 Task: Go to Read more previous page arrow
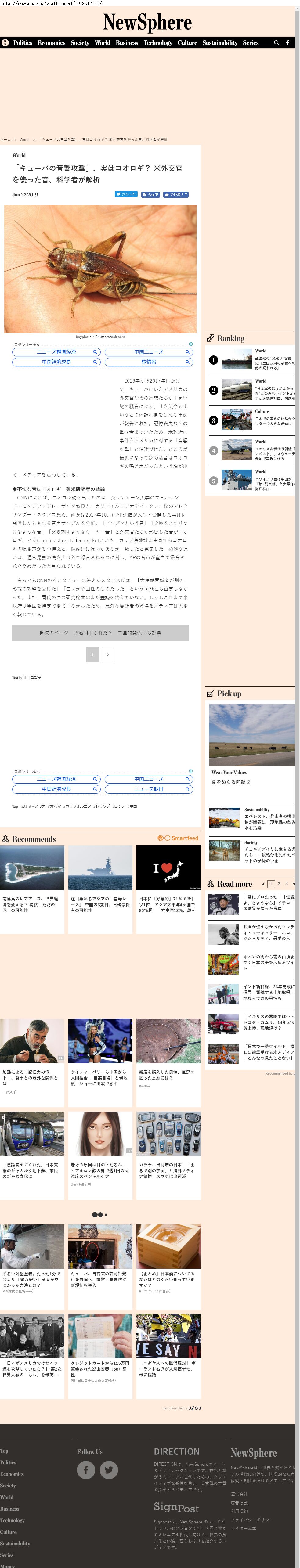263,884
